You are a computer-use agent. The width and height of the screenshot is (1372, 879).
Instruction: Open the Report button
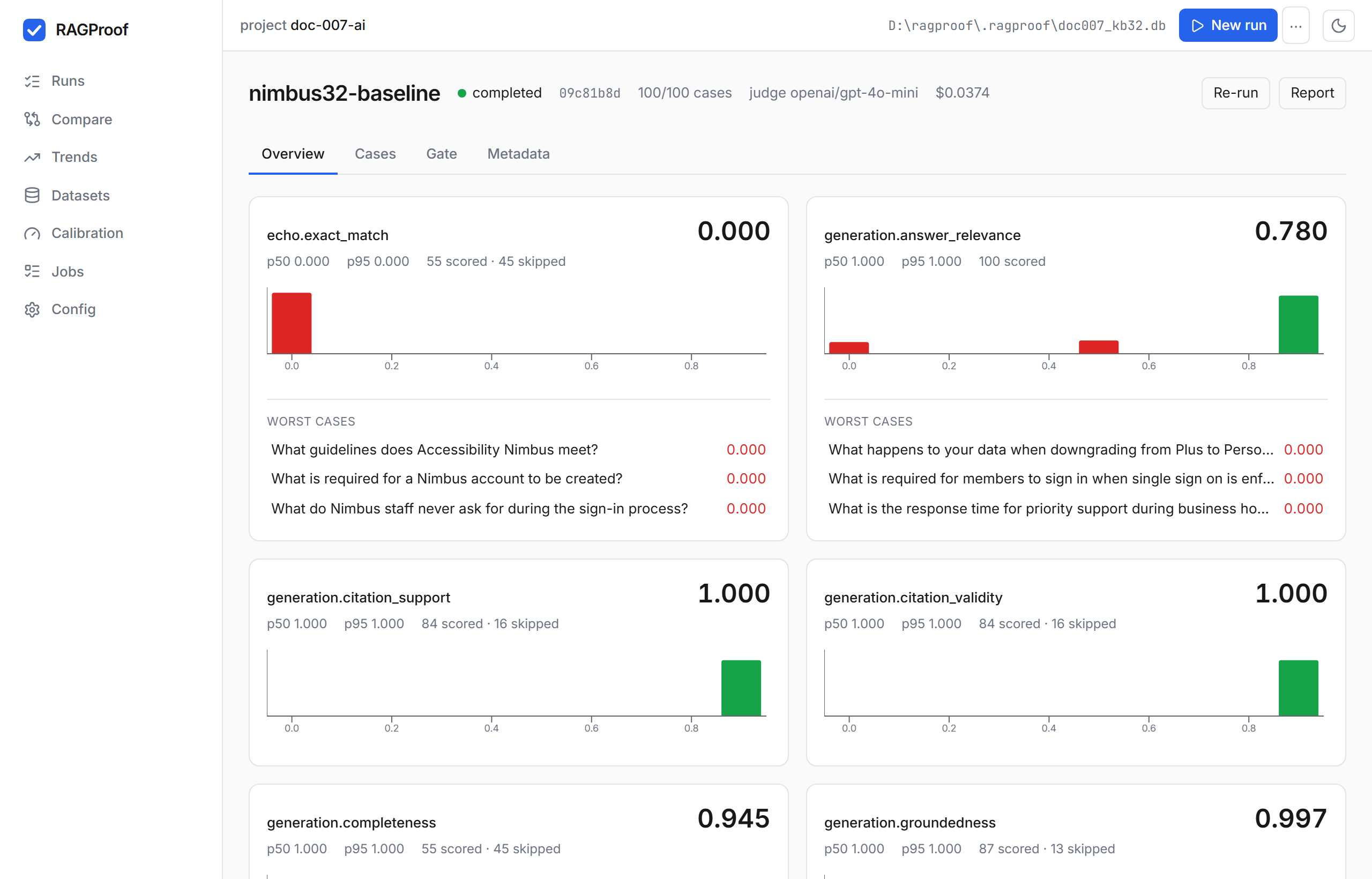(x=1312, y=93)
